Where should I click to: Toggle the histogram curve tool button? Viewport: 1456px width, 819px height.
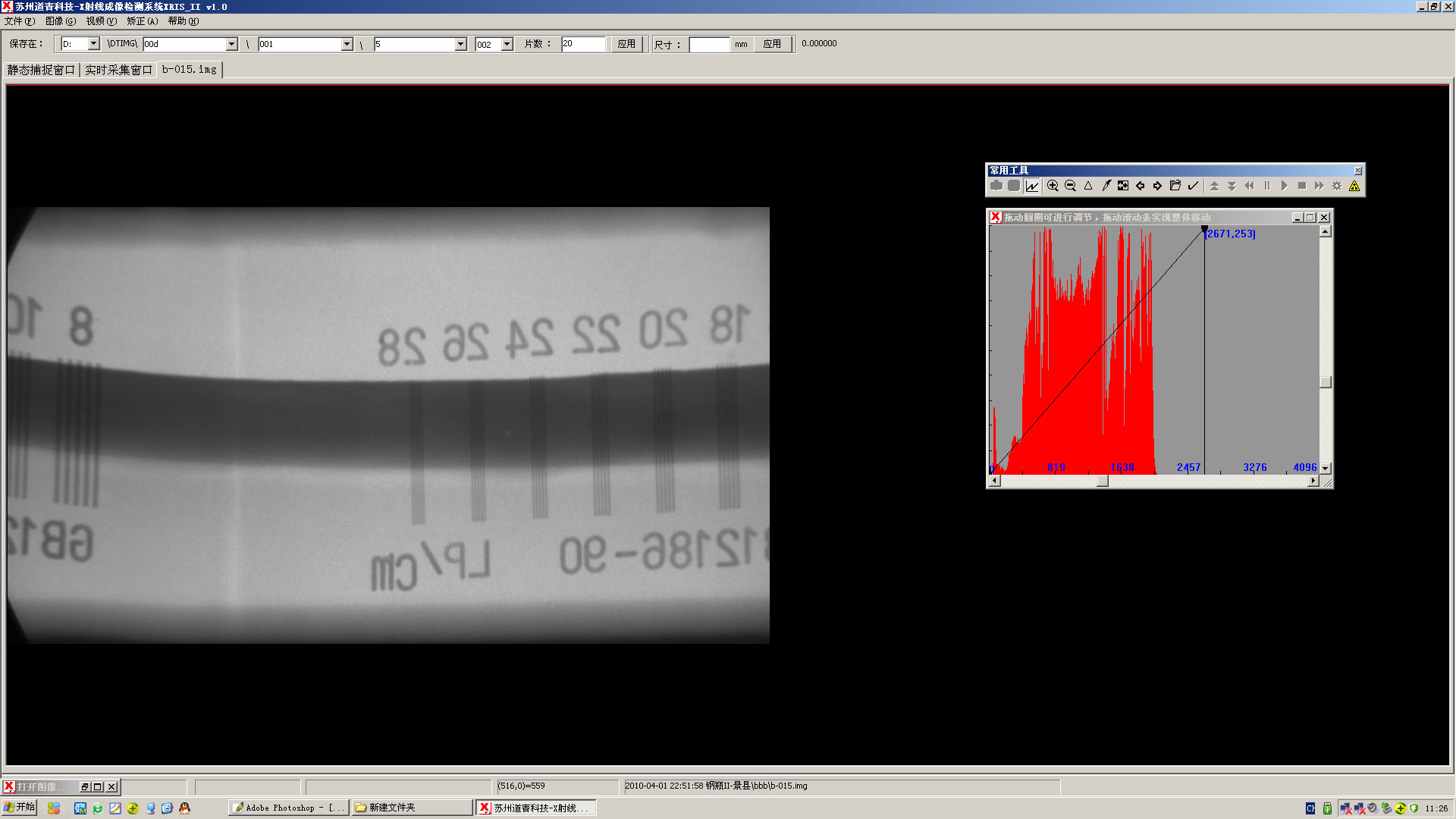pyautogui.click(x=1032, y=186)
